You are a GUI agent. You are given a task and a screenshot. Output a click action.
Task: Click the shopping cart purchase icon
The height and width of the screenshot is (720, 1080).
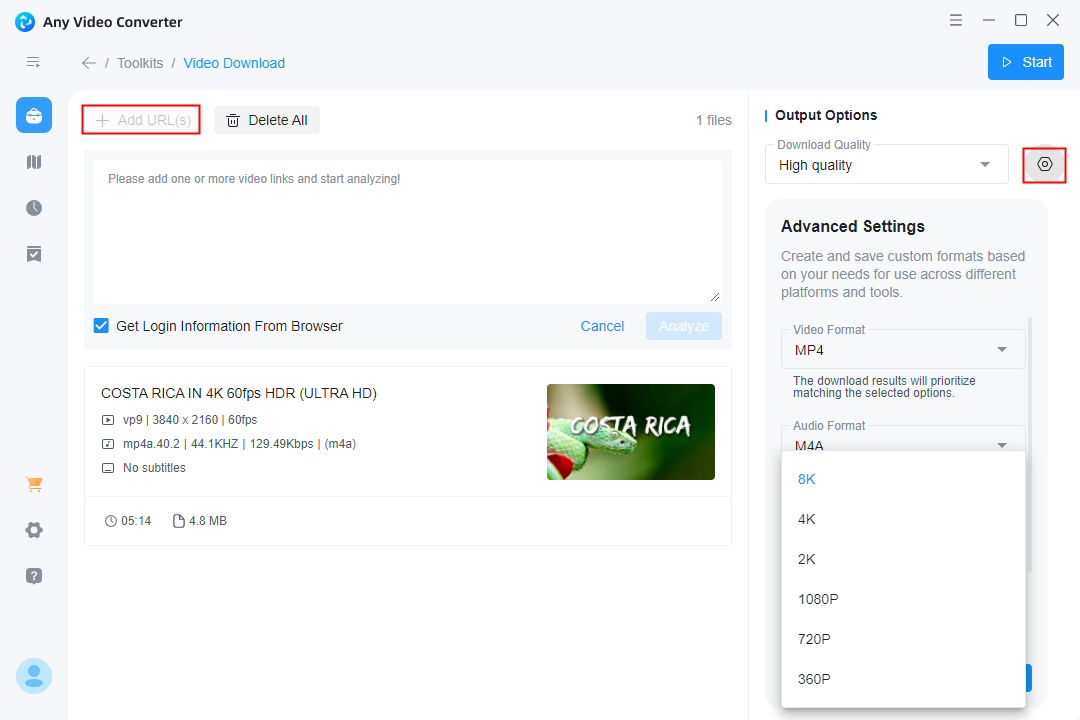pyautogui.click(x=34, y=485)
